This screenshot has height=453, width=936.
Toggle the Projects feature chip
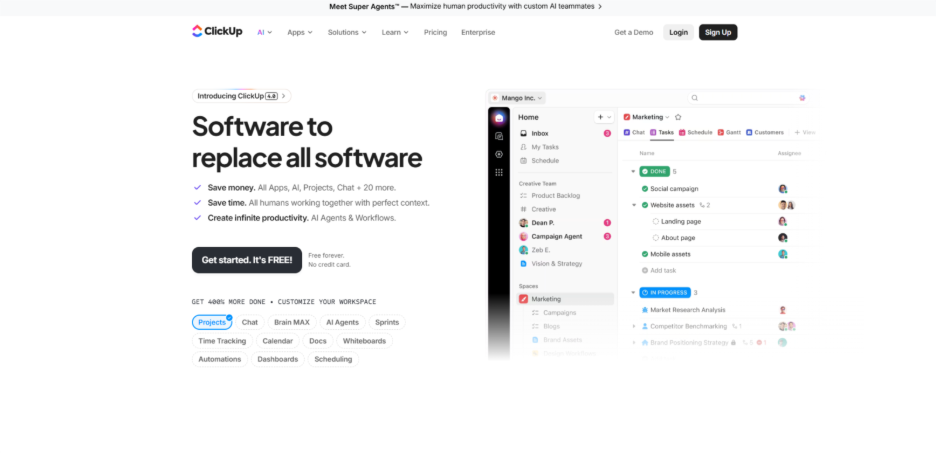tap(212, 322)
